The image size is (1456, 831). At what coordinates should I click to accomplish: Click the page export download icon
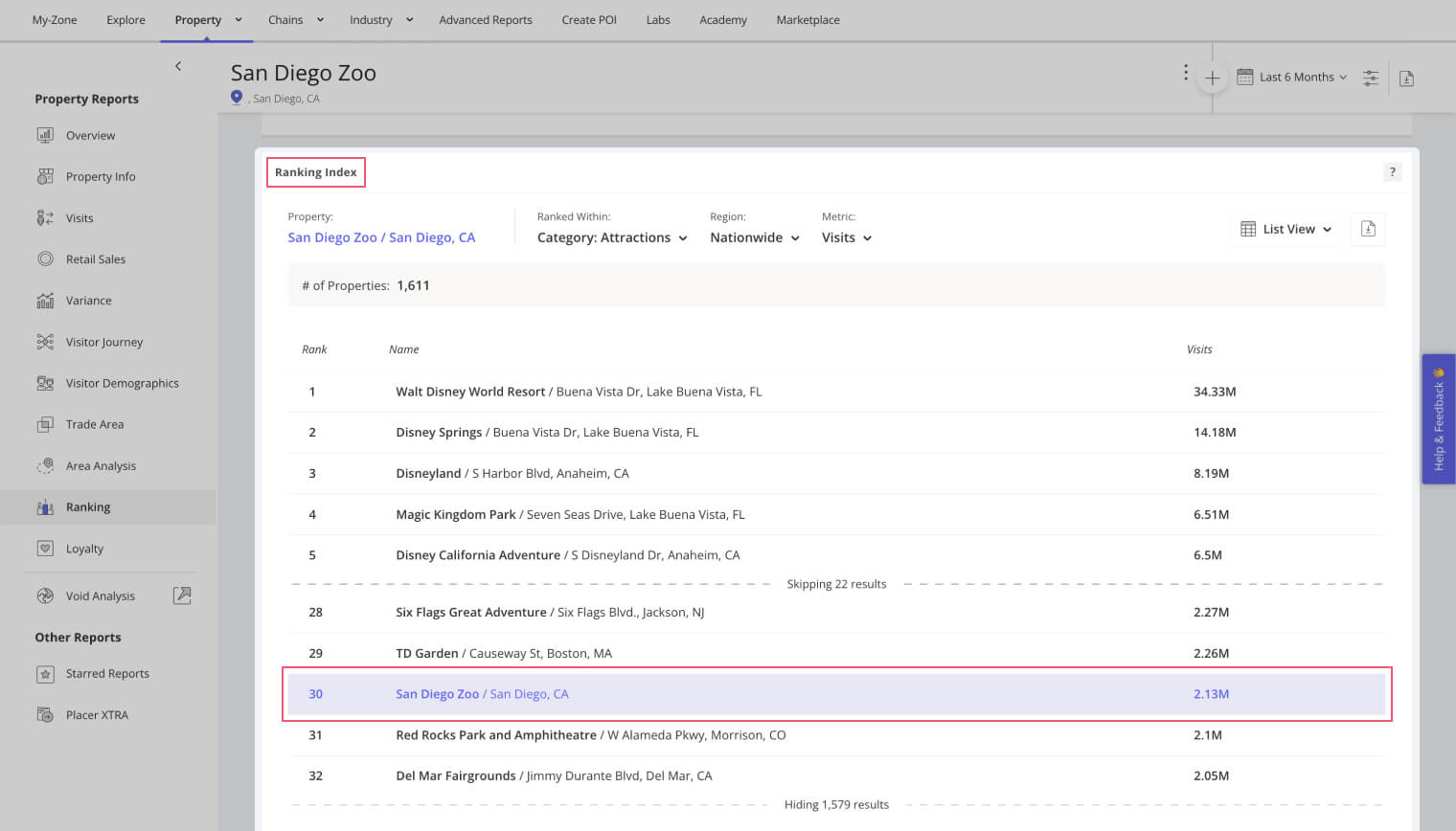click(x=1406, y=79)
